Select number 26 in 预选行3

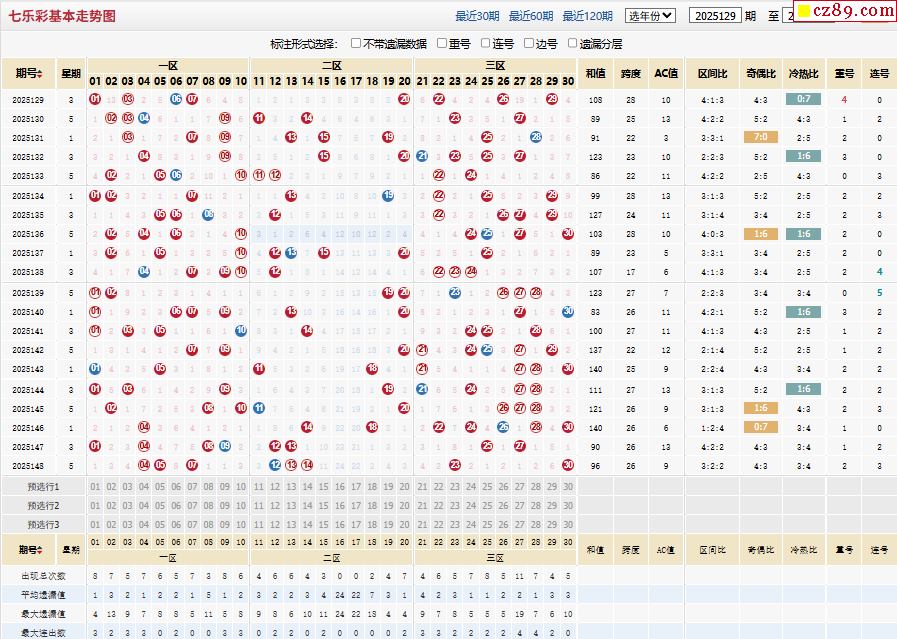point(503,525)
